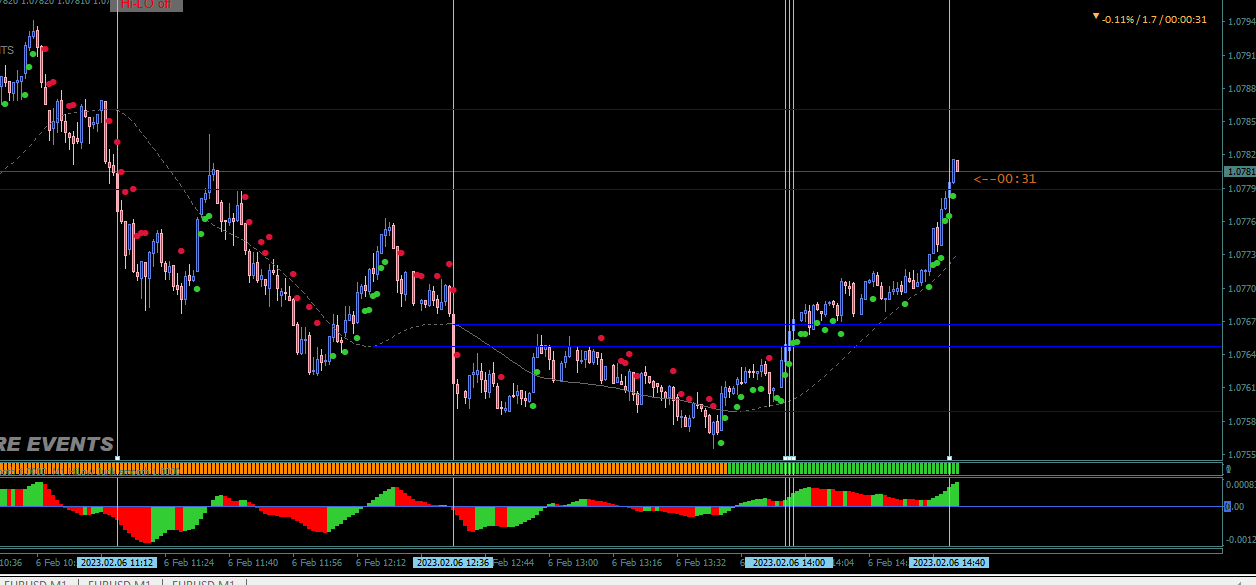Click the 6 Feb 13:32 time axis label
Viewport: 1256px width, 585px height.
click(701, 563)
